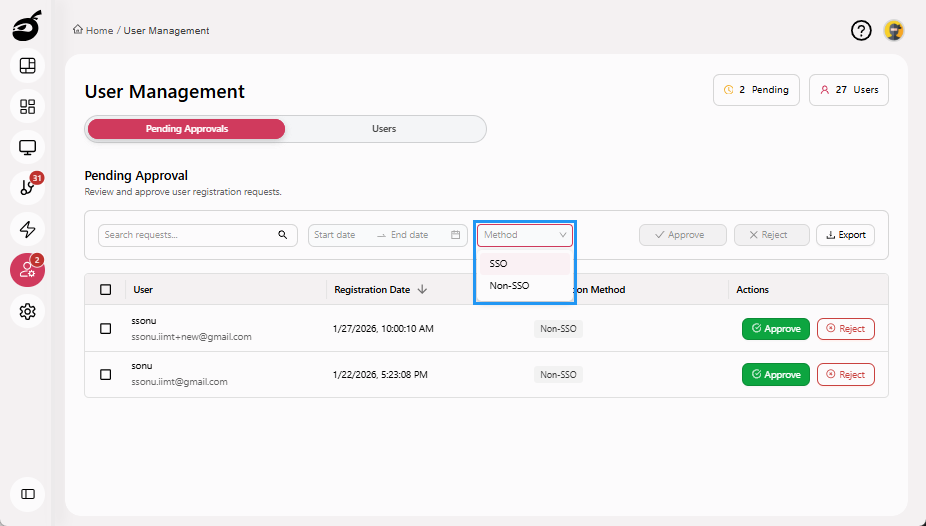Click the 2 Pending counter button

point(757,90)
